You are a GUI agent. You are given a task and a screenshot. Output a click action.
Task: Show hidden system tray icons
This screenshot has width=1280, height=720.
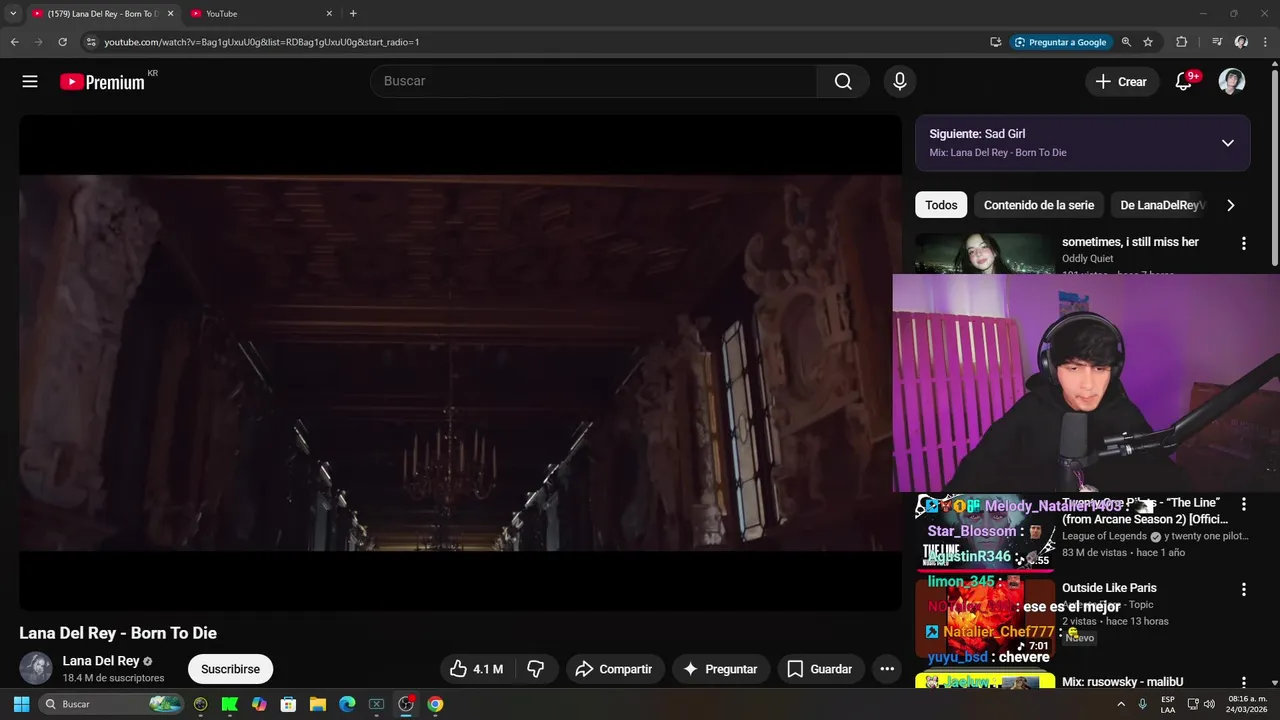[x=1120, y=704]
